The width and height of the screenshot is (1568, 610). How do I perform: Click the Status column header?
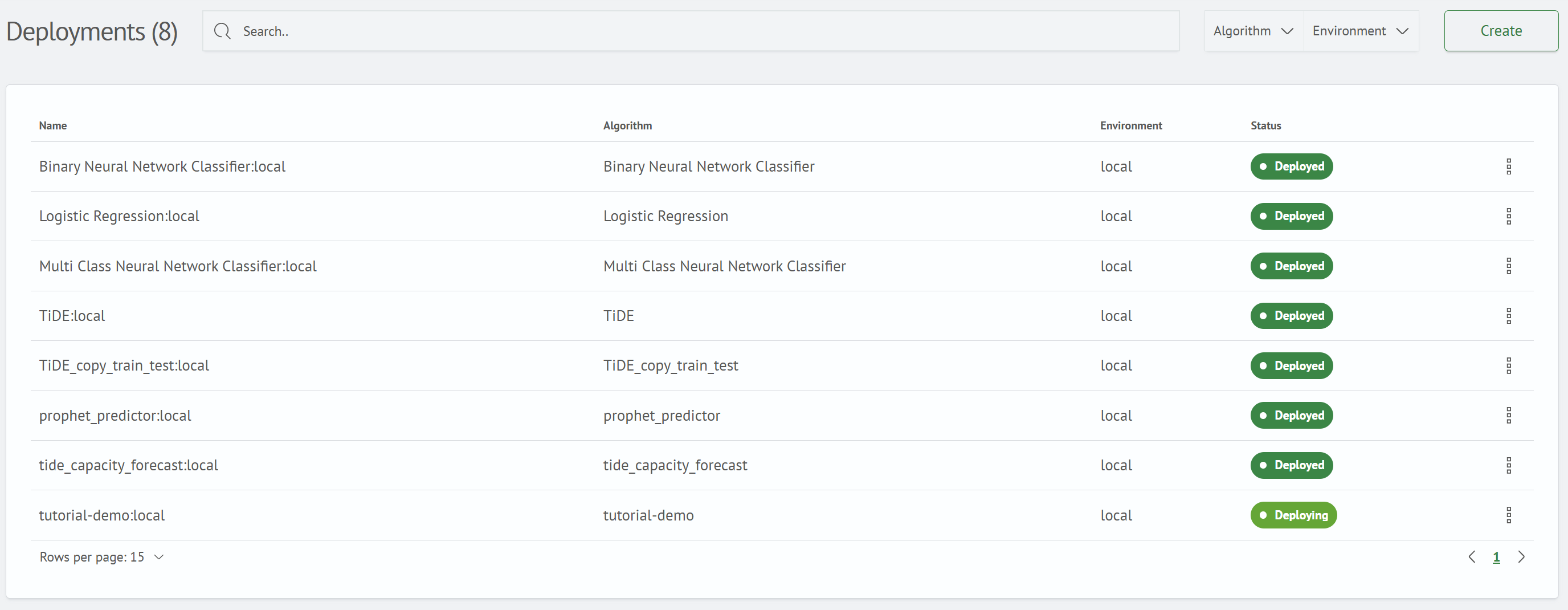pos(1265,125)
